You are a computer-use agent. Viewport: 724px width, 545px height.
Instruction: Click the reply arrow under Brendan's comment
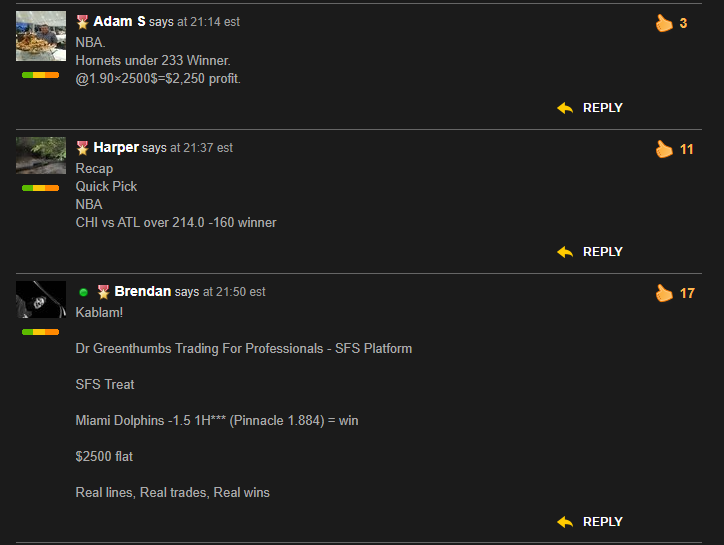coord(565,522)
